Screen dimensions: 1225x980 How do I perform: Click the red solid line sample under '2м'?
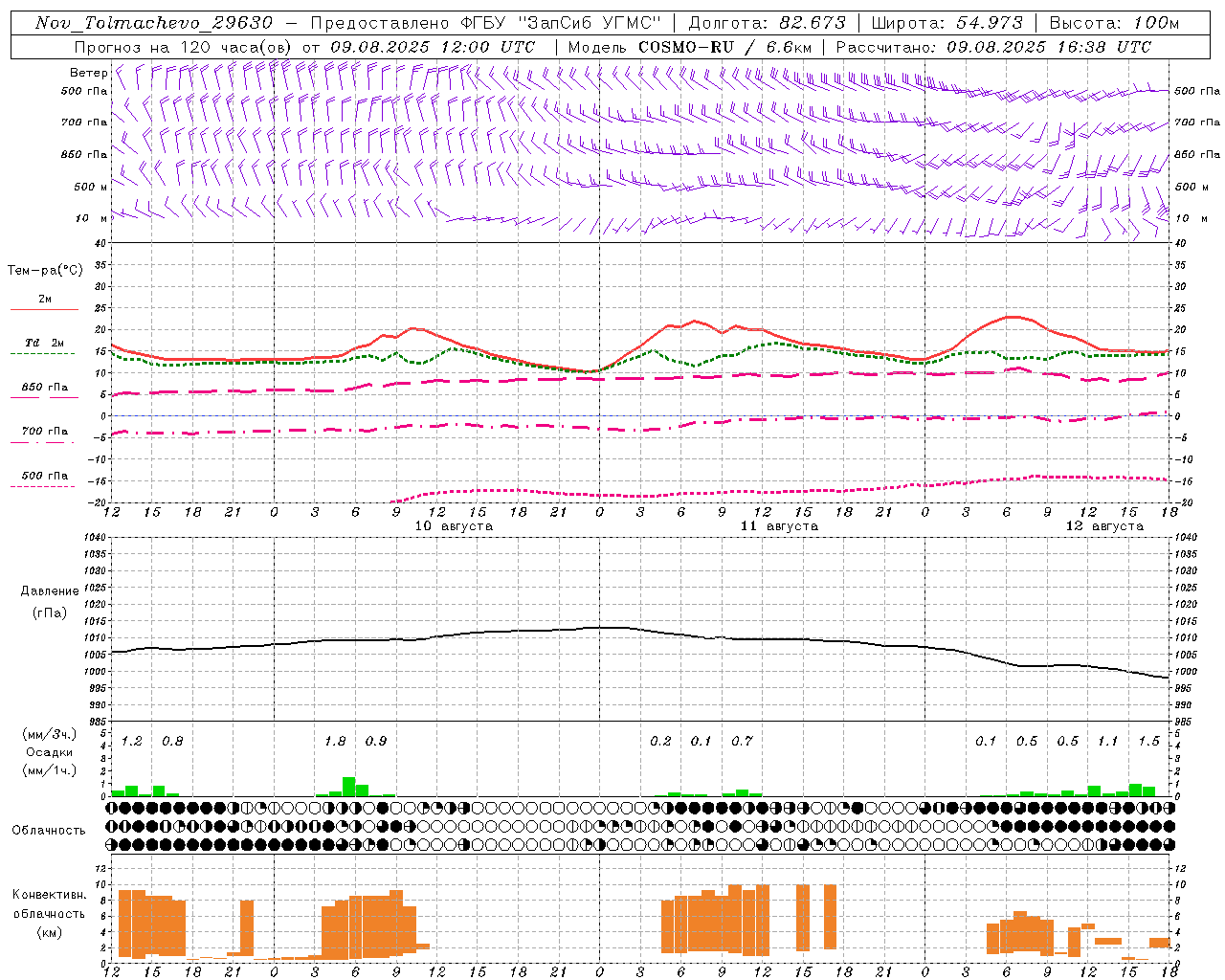(45, 310)
